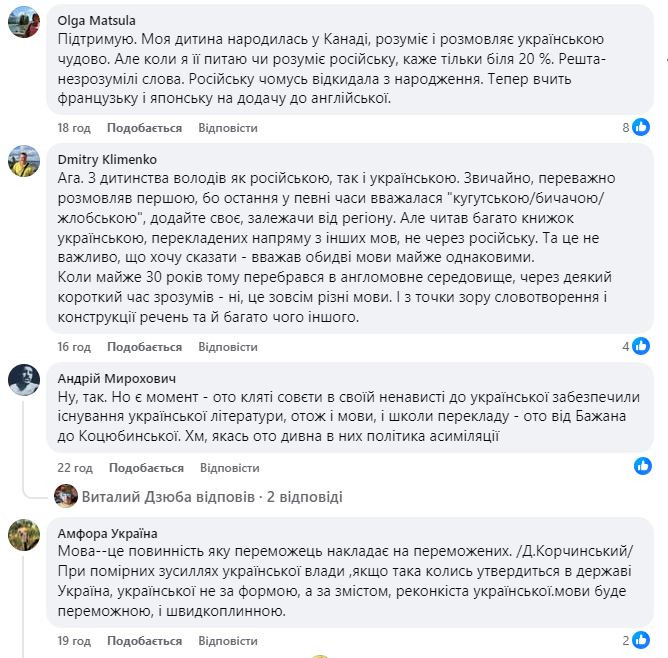Open Андрій Мирохович's profile avatar

click(24, 380)
